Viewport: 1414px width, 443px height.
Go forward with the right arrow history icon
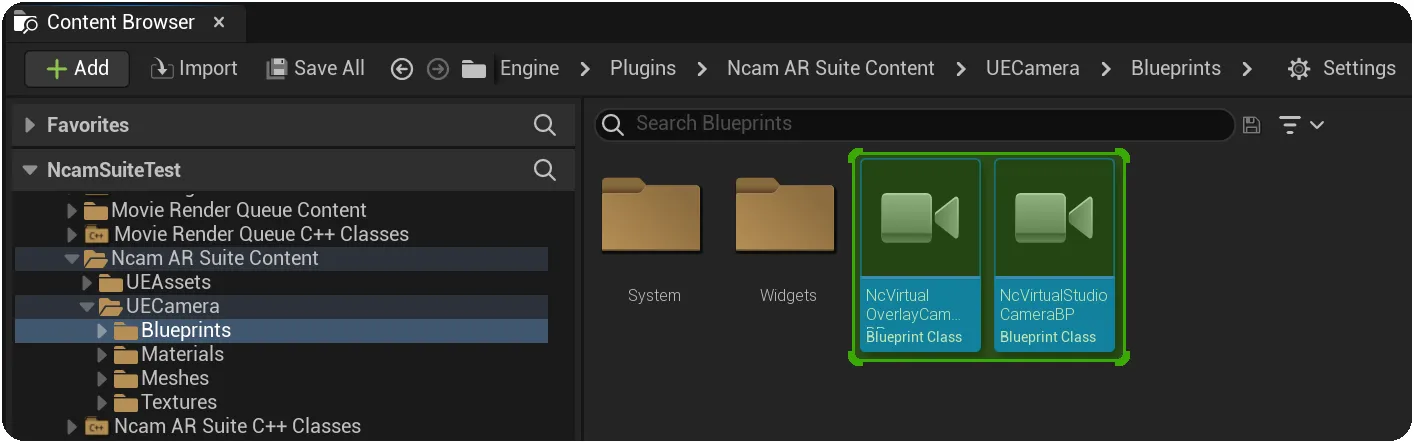tap(438, 69)
